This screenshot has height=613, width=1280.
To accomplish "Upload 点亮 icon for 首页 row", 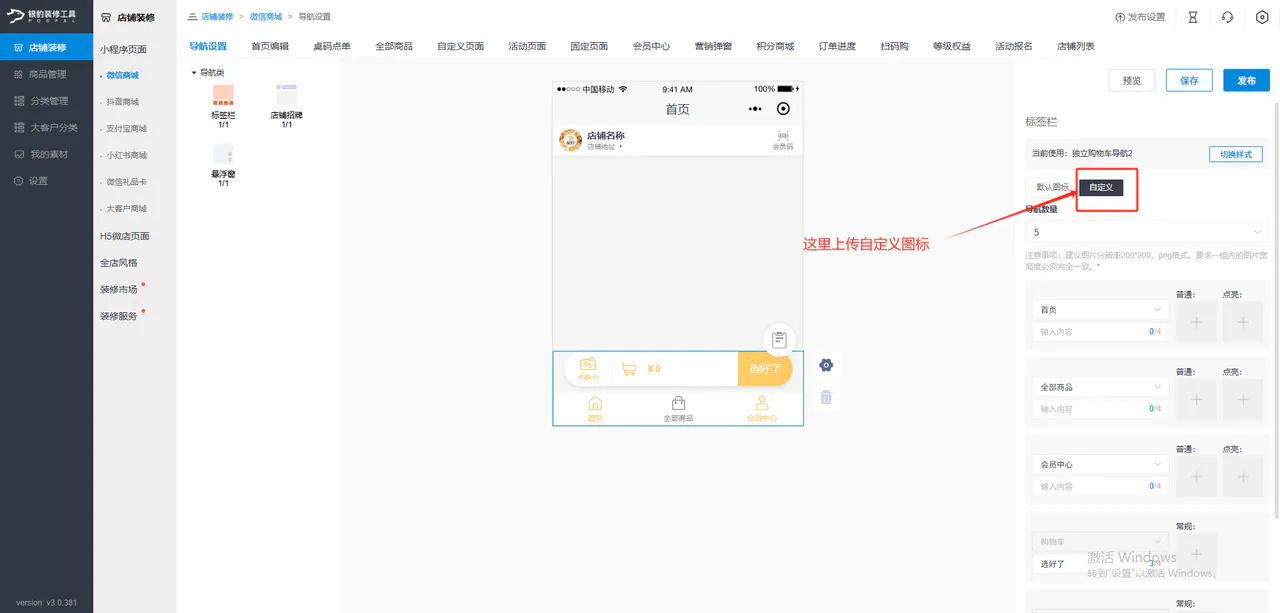I will coord(1243,322).
